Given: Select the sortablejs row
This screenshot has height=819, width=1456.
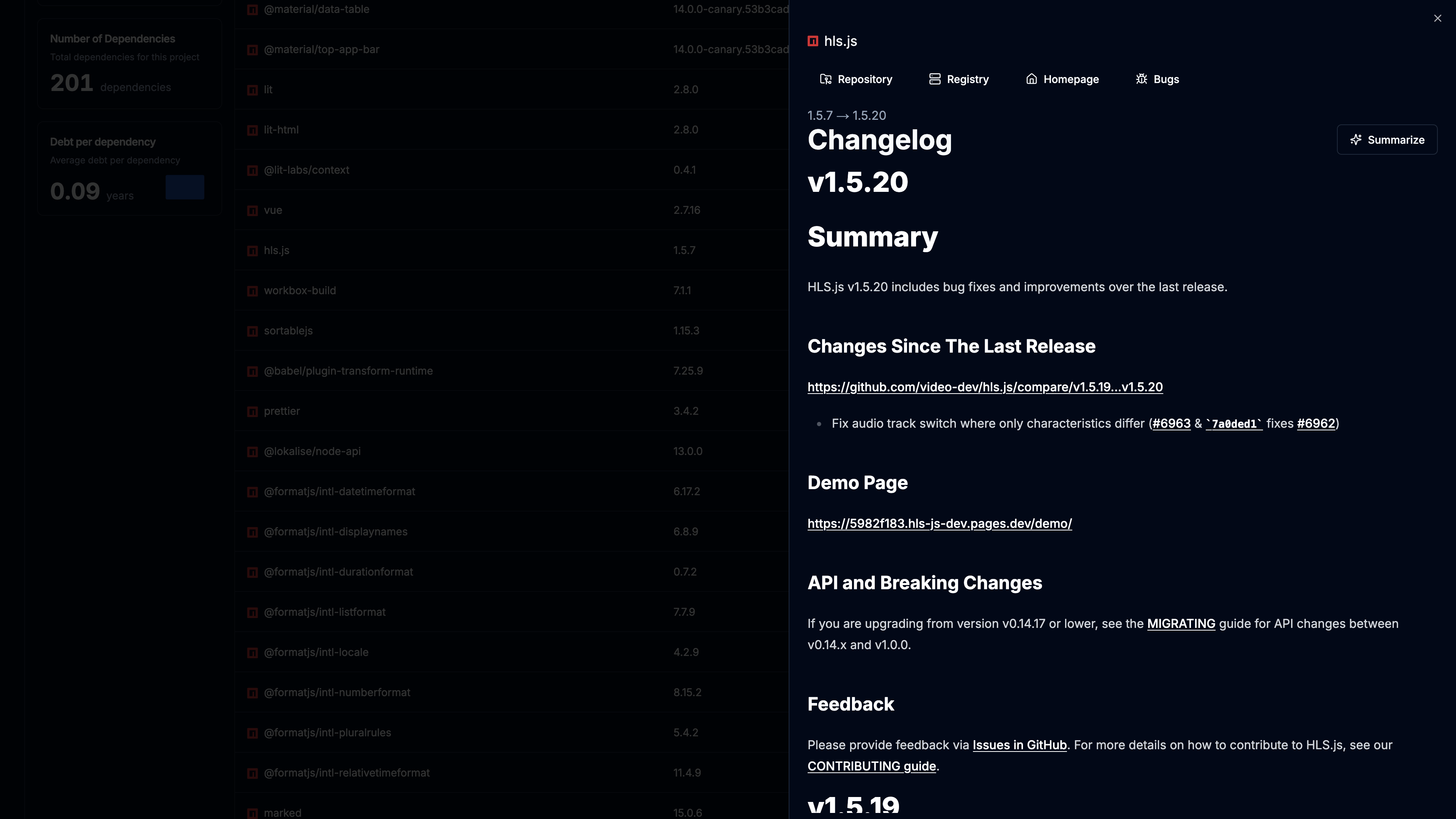Looking at the screenshot, I should [511, 331].
